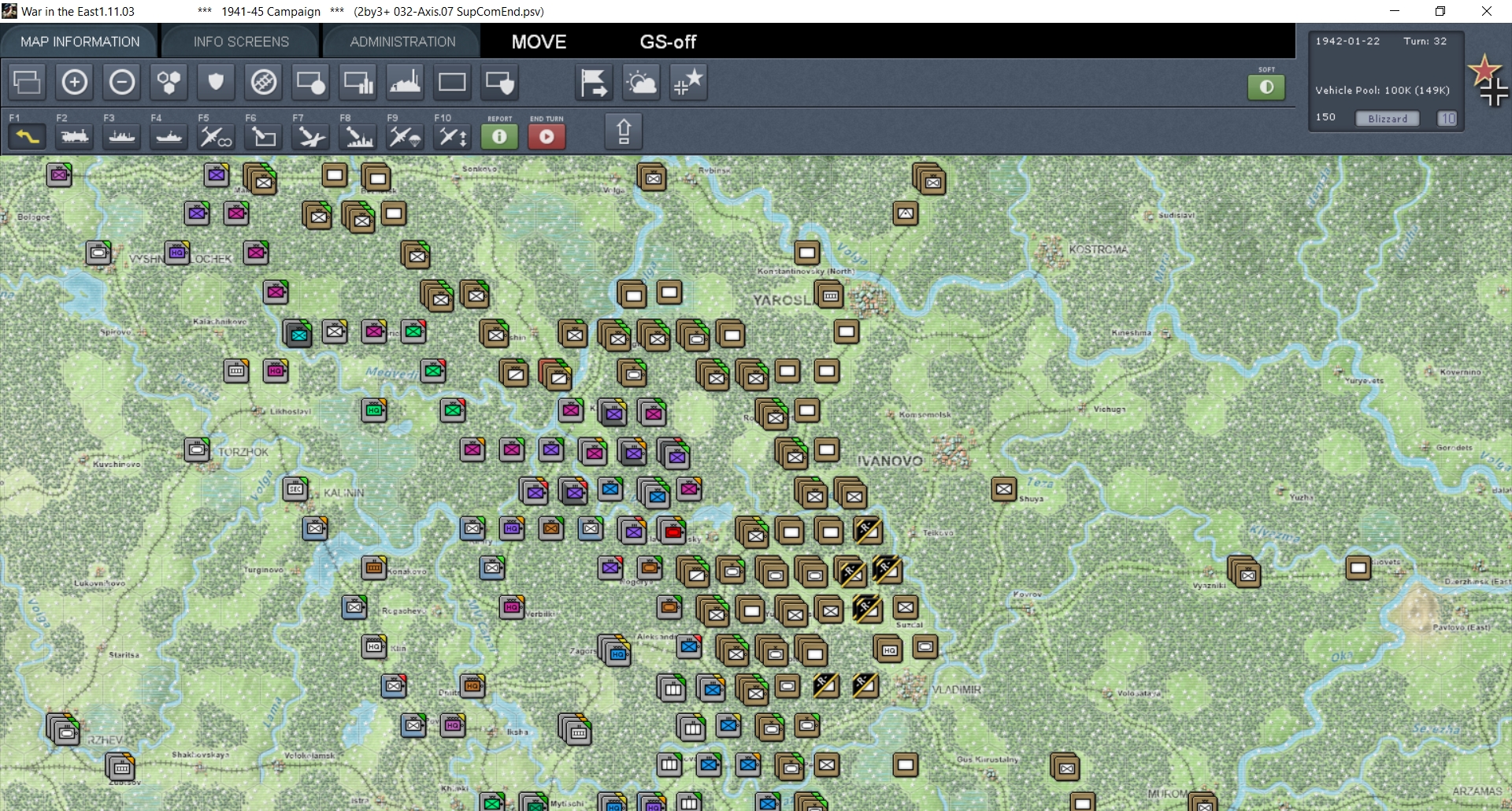Click the Turn: 32 indicator

1425,41
